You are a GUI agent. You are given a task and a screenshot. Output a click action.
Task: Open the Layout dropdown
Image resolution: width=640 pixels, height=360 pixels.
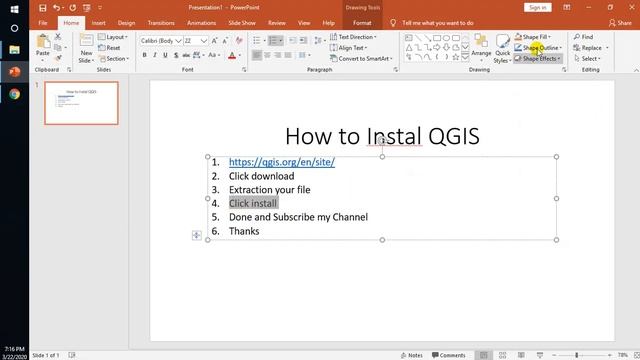[x=113, y=37]
